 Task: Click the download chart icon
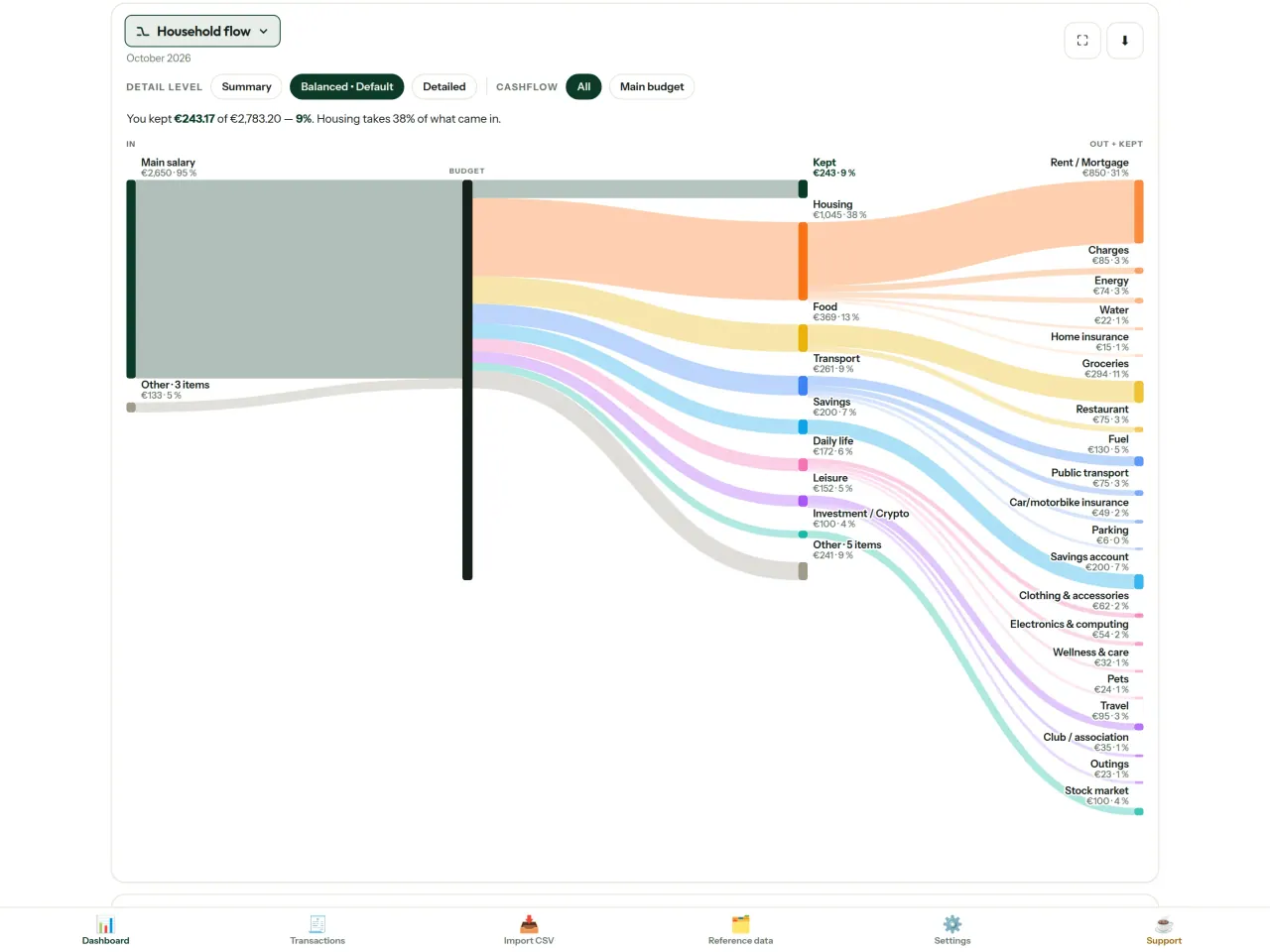pos(1125,41)
